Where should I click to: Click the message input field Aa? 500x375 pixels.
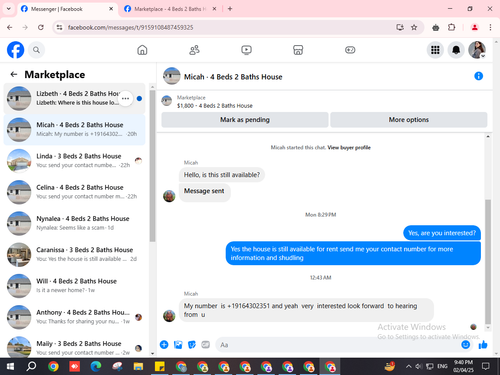pyautogui.click(x=338, y=345)
